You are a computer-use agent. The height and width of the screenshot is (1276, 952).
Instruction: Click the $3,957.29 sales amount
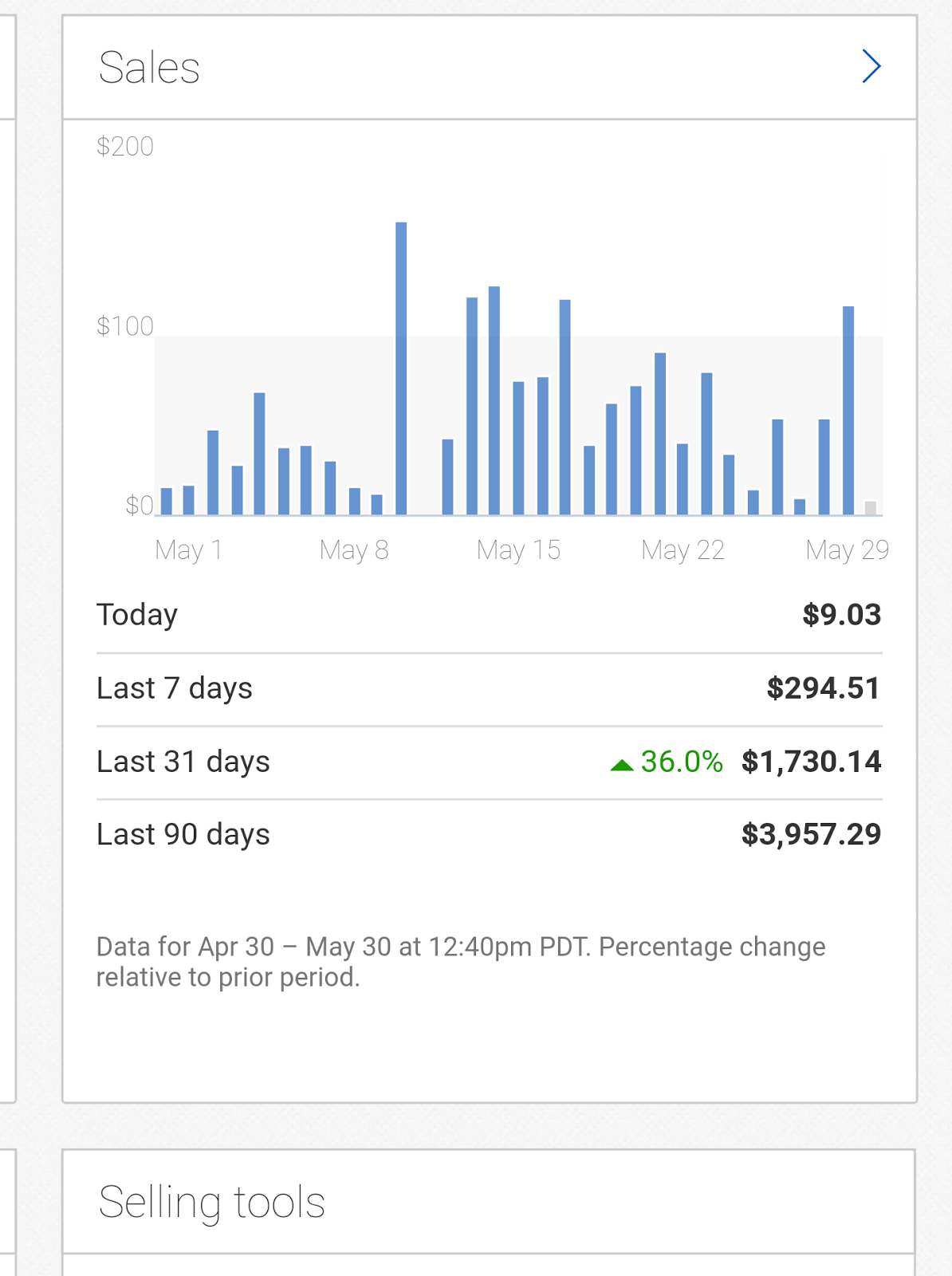tap(811, 835)
